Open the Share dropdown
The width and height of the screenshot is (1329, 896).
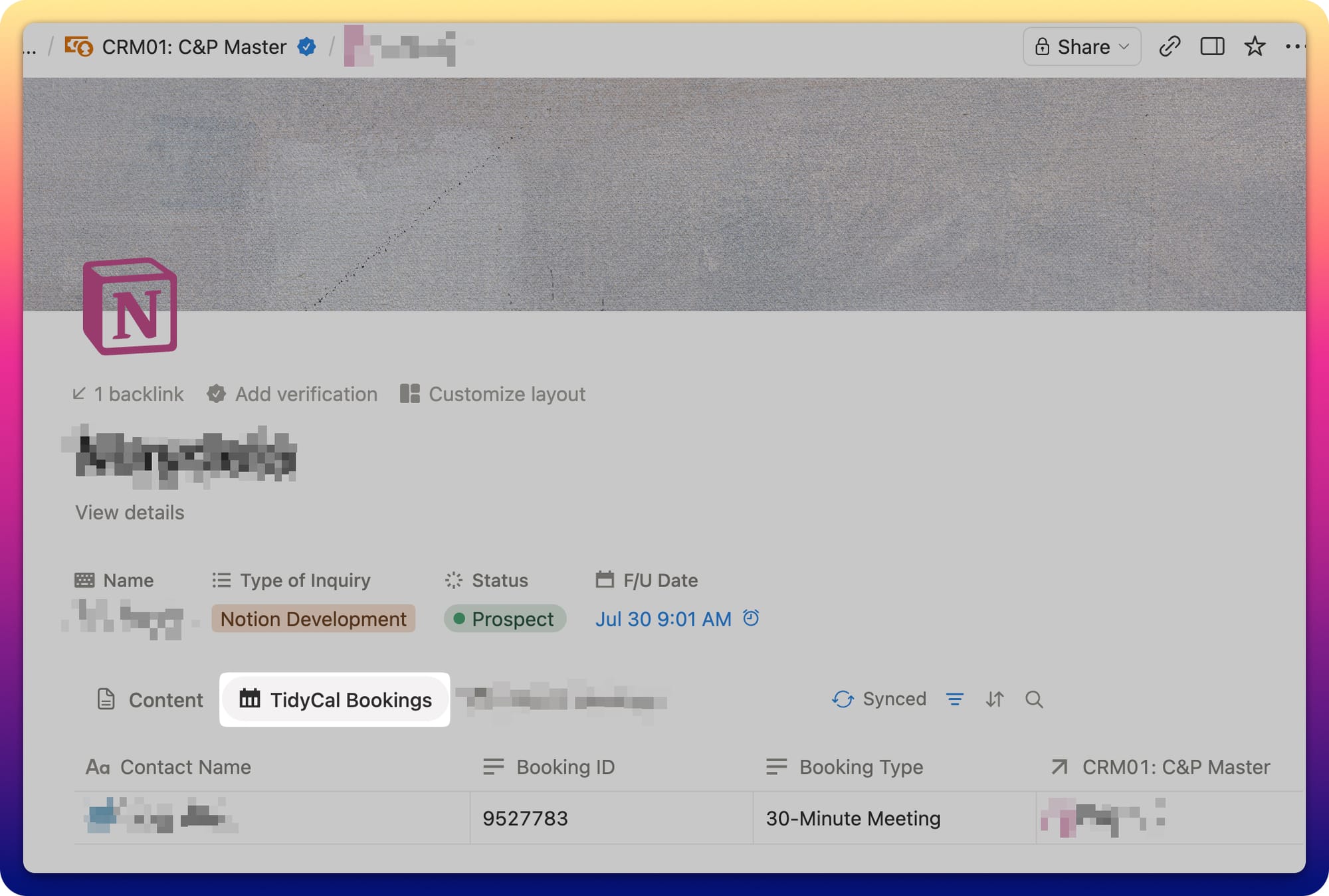click(x=1082, y=46)
